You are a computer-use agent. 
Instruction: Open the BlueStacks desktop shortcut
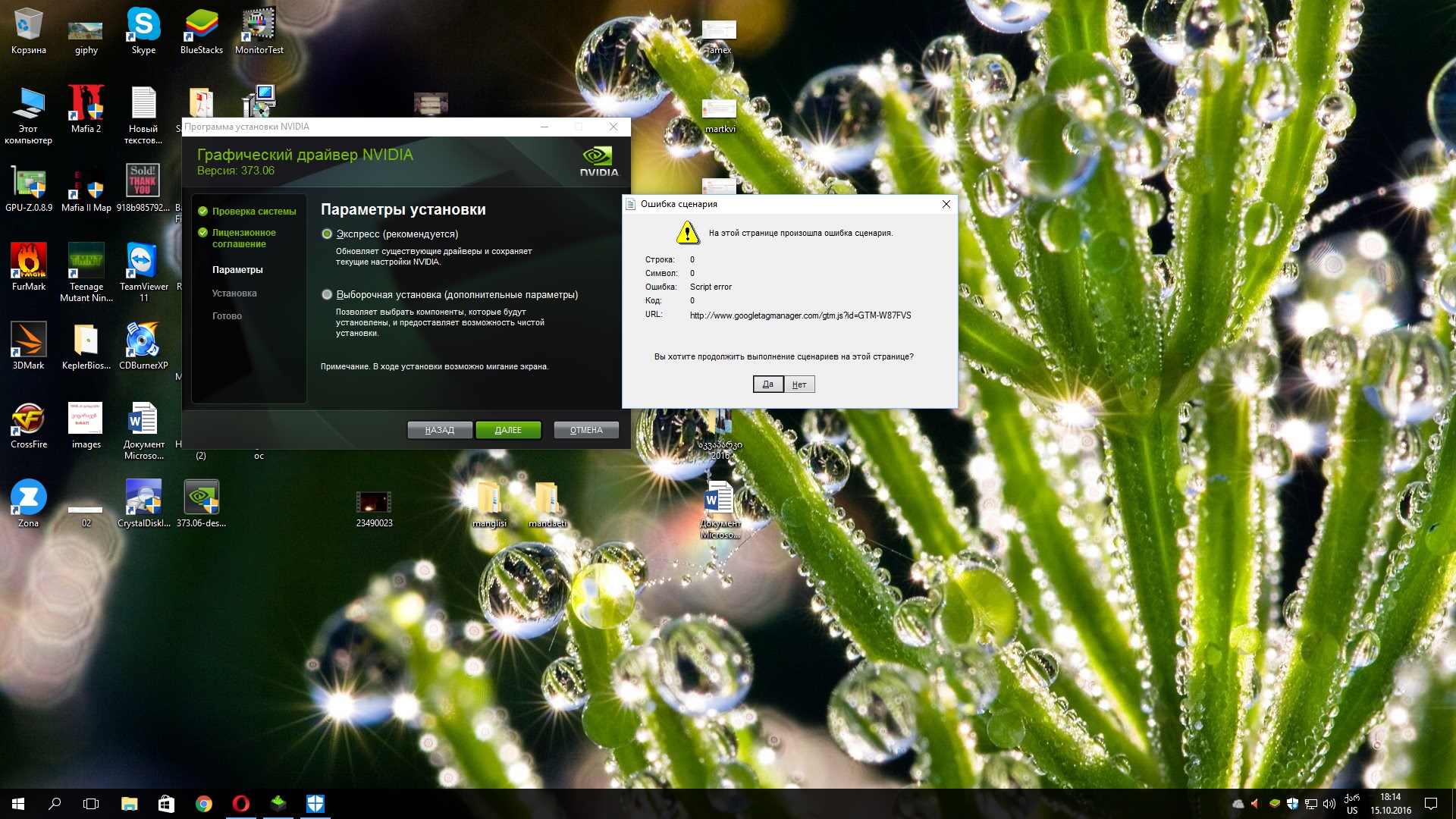tap(201, 26)
